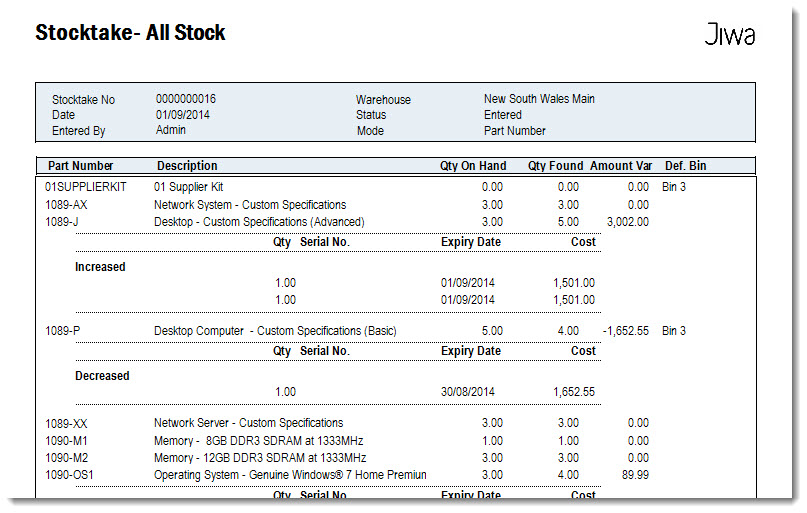Click the Part Number column header
Image resolution: width=807 pixels, height=513 pixels.
point(80,166)
